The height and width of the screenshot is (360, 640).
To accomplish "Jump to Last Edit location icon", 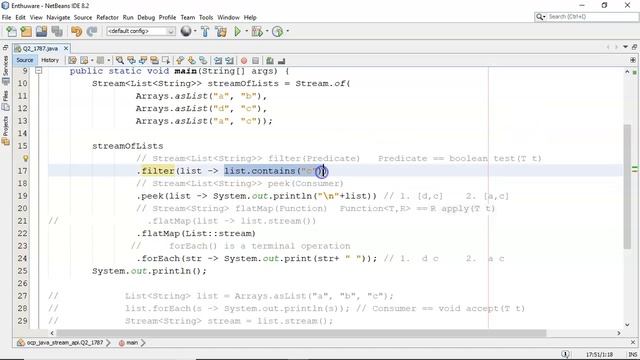I will [72, 60].
